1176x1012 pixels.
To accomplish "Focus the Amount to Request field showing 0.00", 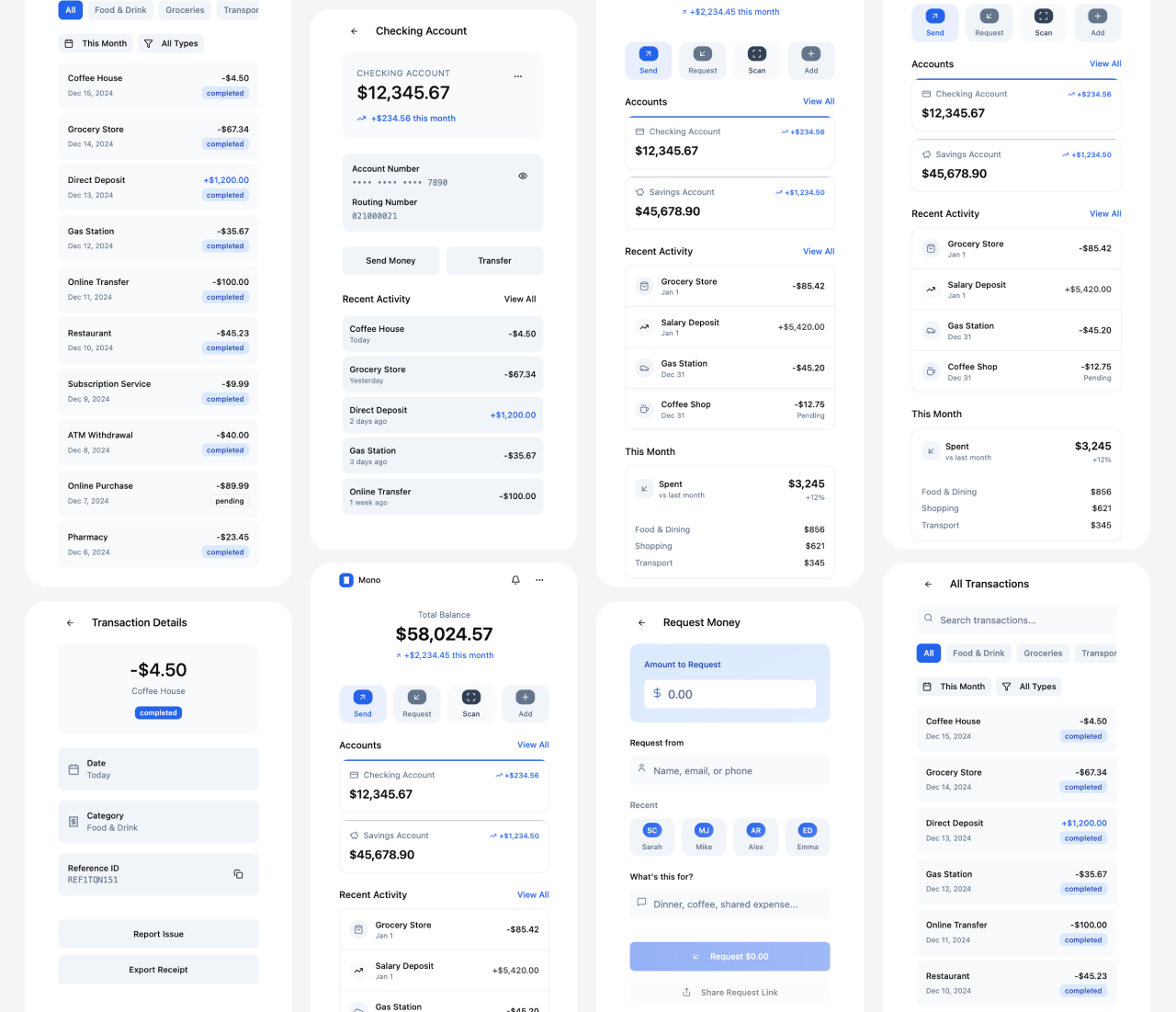I will [729, 694].
